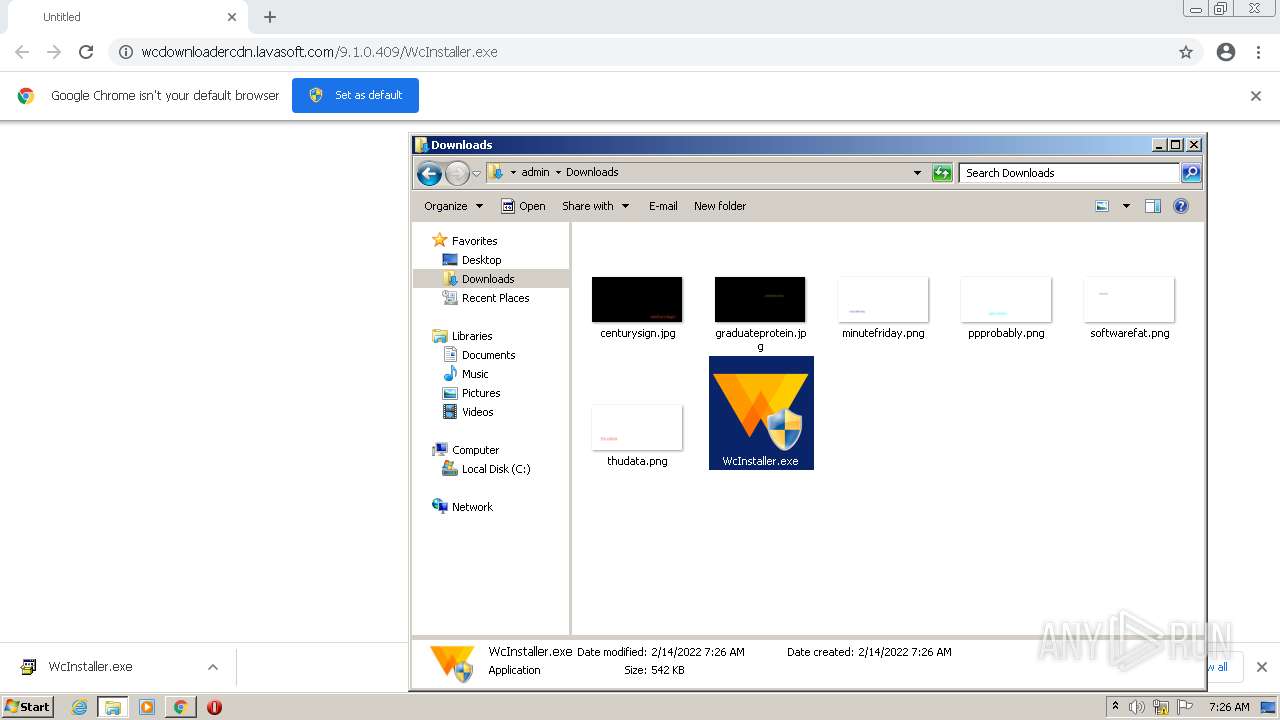Select ppprobably.png thumbnail

click(x=1006, y=299)
